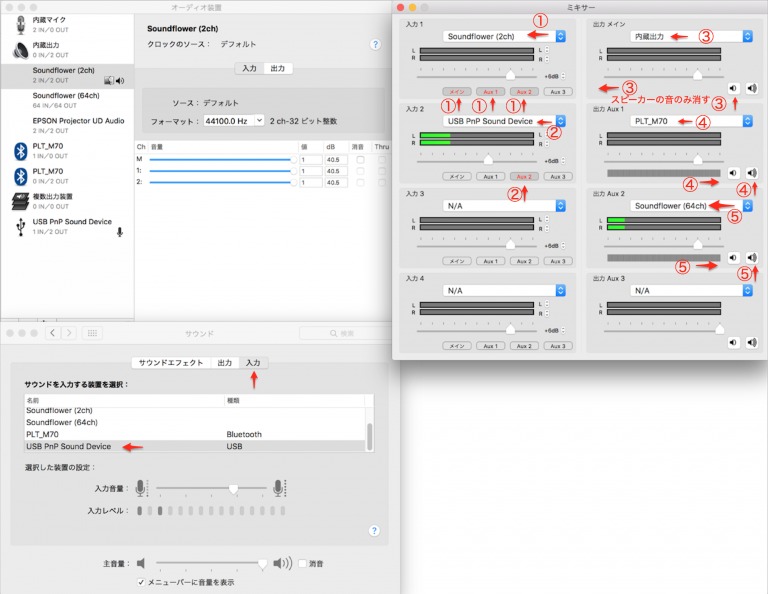Toggle mute (消音) checkbox for channel 2
This screenshot has height=594, width=768.
tap(360, 182)
